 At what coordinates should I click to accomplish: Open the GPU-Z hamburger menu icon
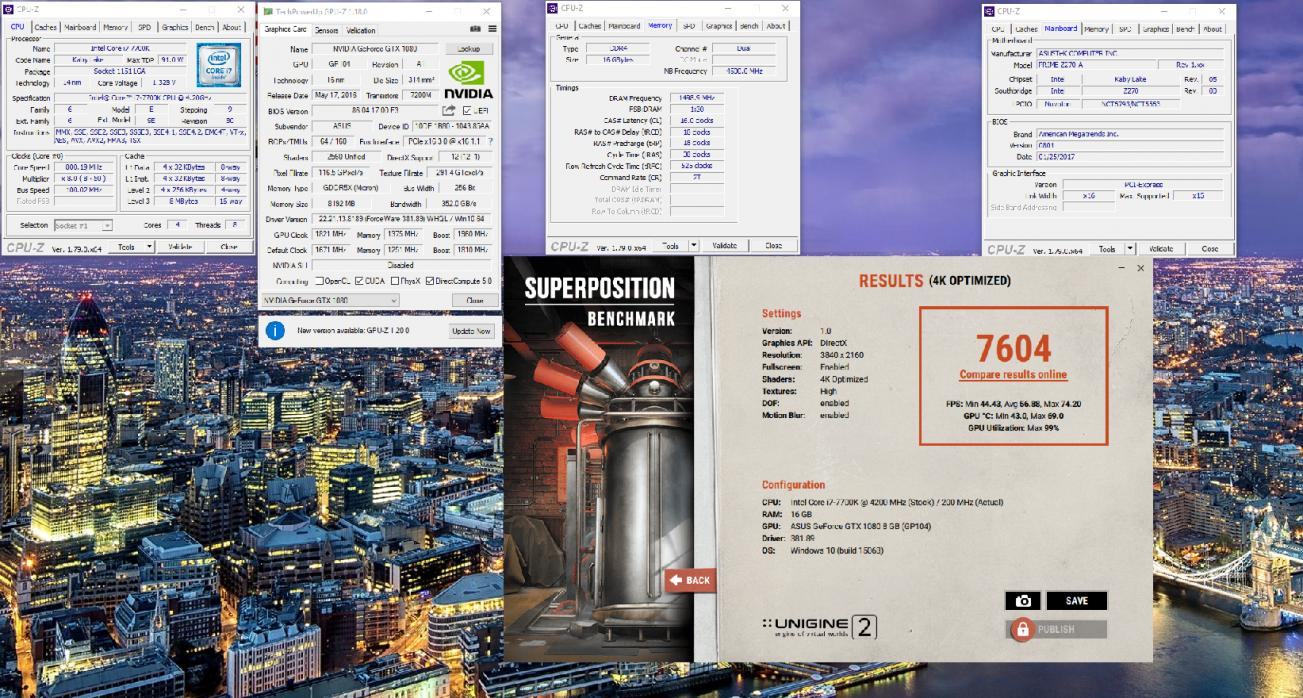tap(492, 30)
